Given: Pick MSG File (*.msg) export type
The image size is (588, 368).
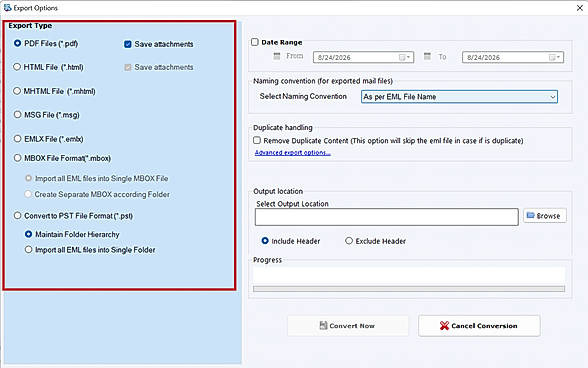Looking at the screenshot, I should pos(17,114).
